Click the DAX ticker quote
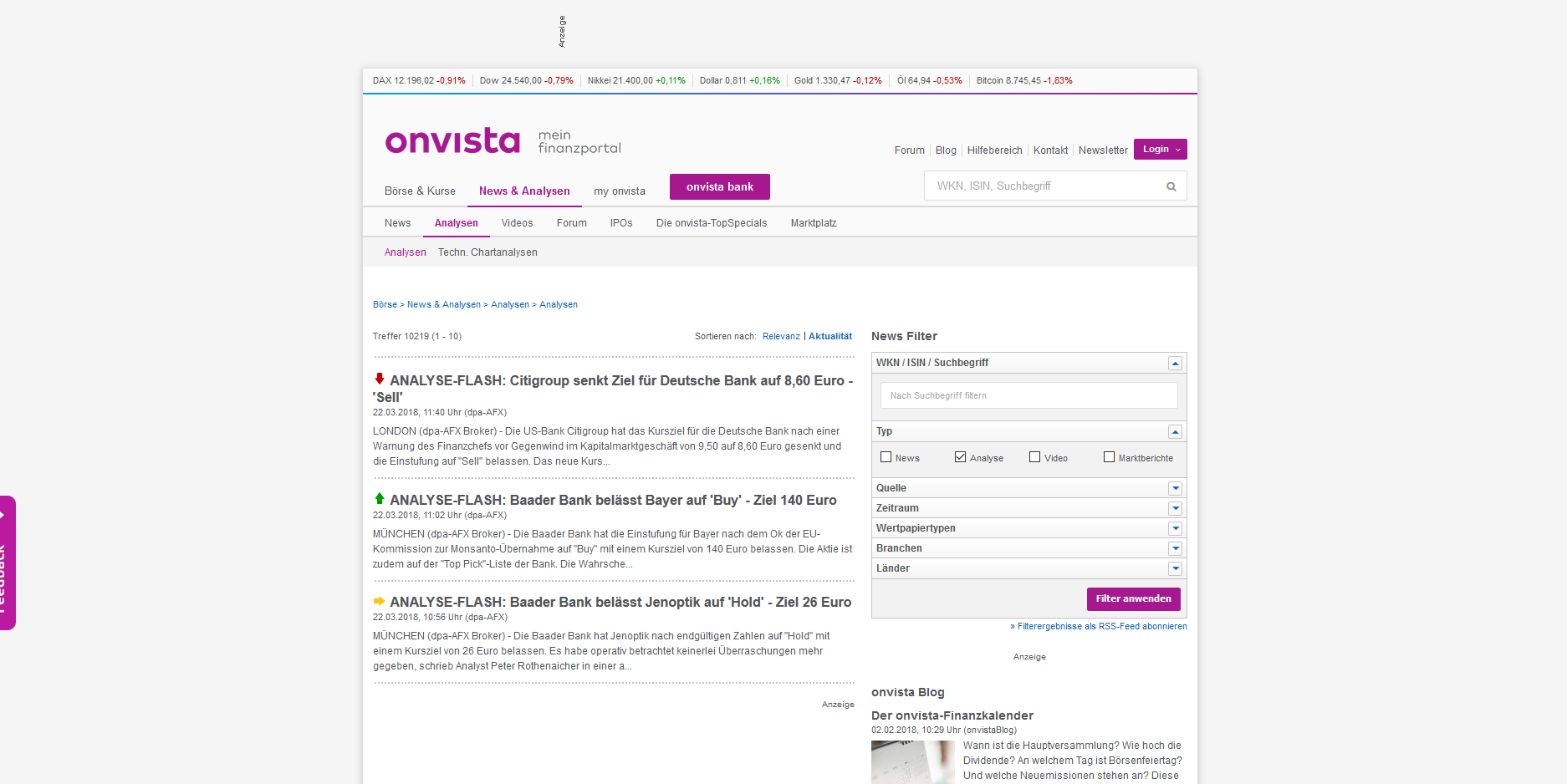Viewport: 1567px width, 784px height. (x=419, y=81)
